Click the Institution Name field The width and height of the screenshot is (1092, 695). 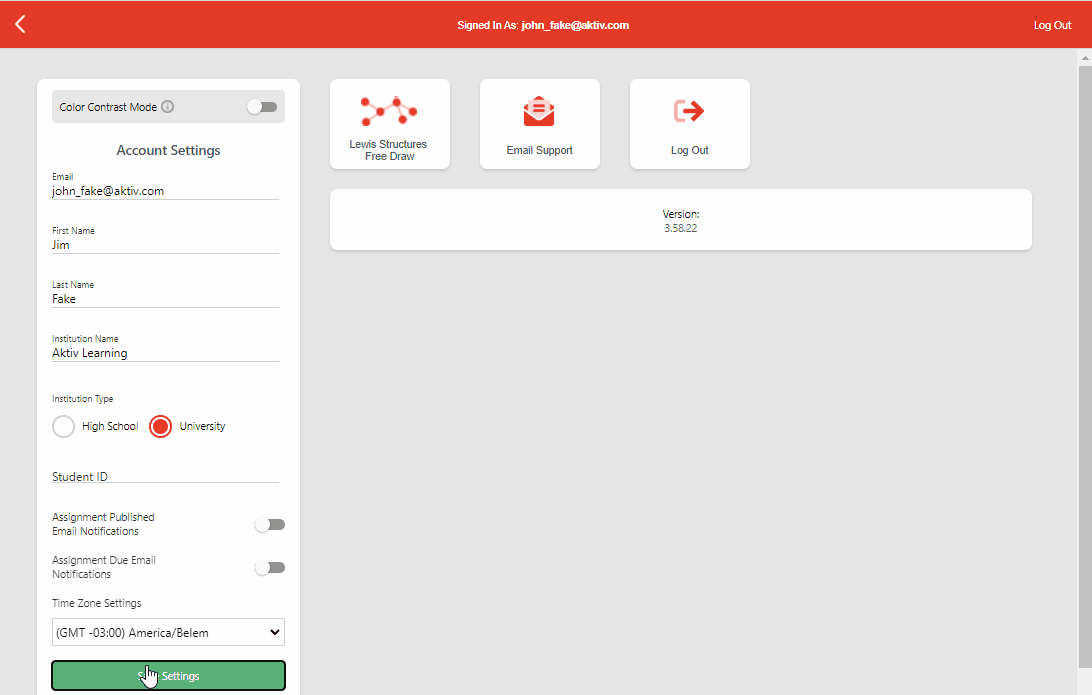click(x=165, y=352)
